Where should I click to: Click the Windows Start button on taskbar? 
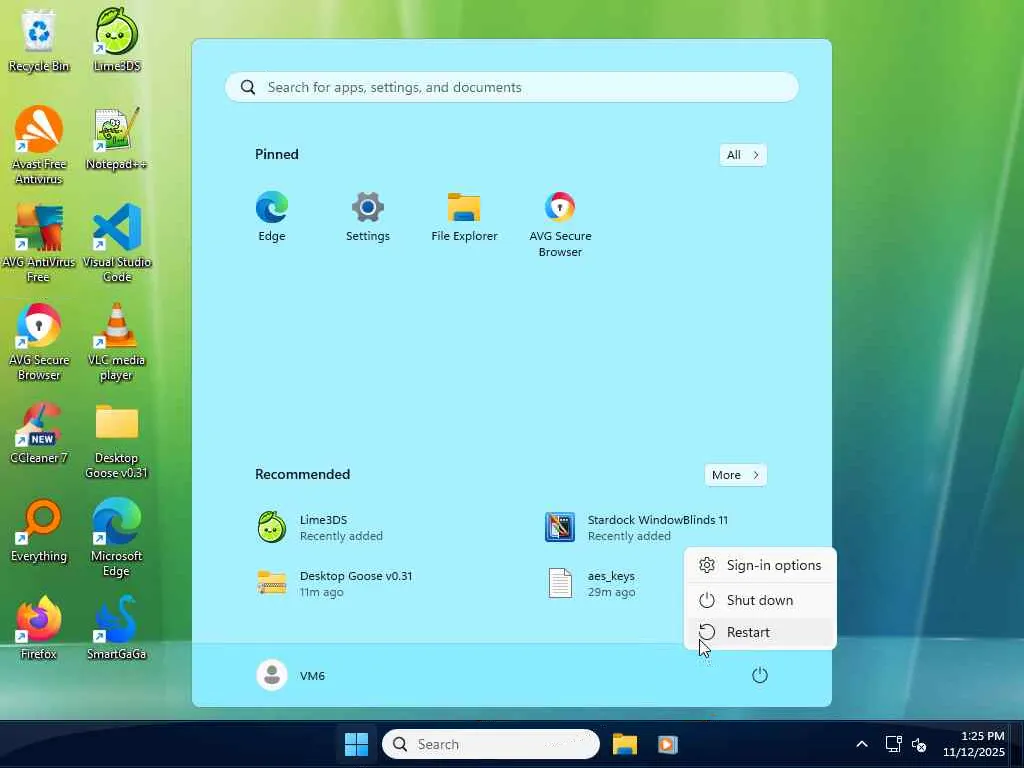click(357, 744)
